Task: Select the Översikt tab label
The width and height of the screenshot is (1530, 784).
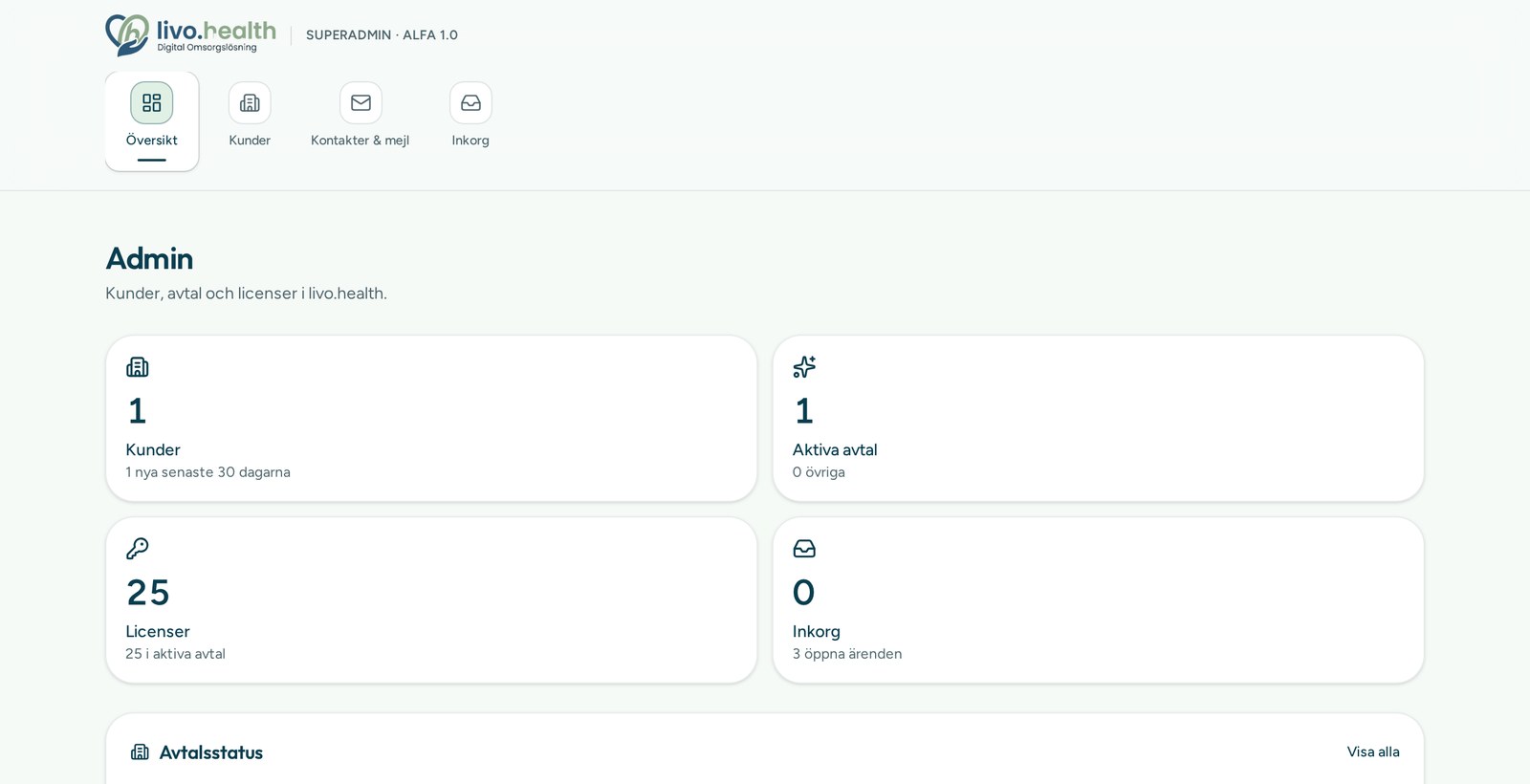Action: click(x=152, y=140)
